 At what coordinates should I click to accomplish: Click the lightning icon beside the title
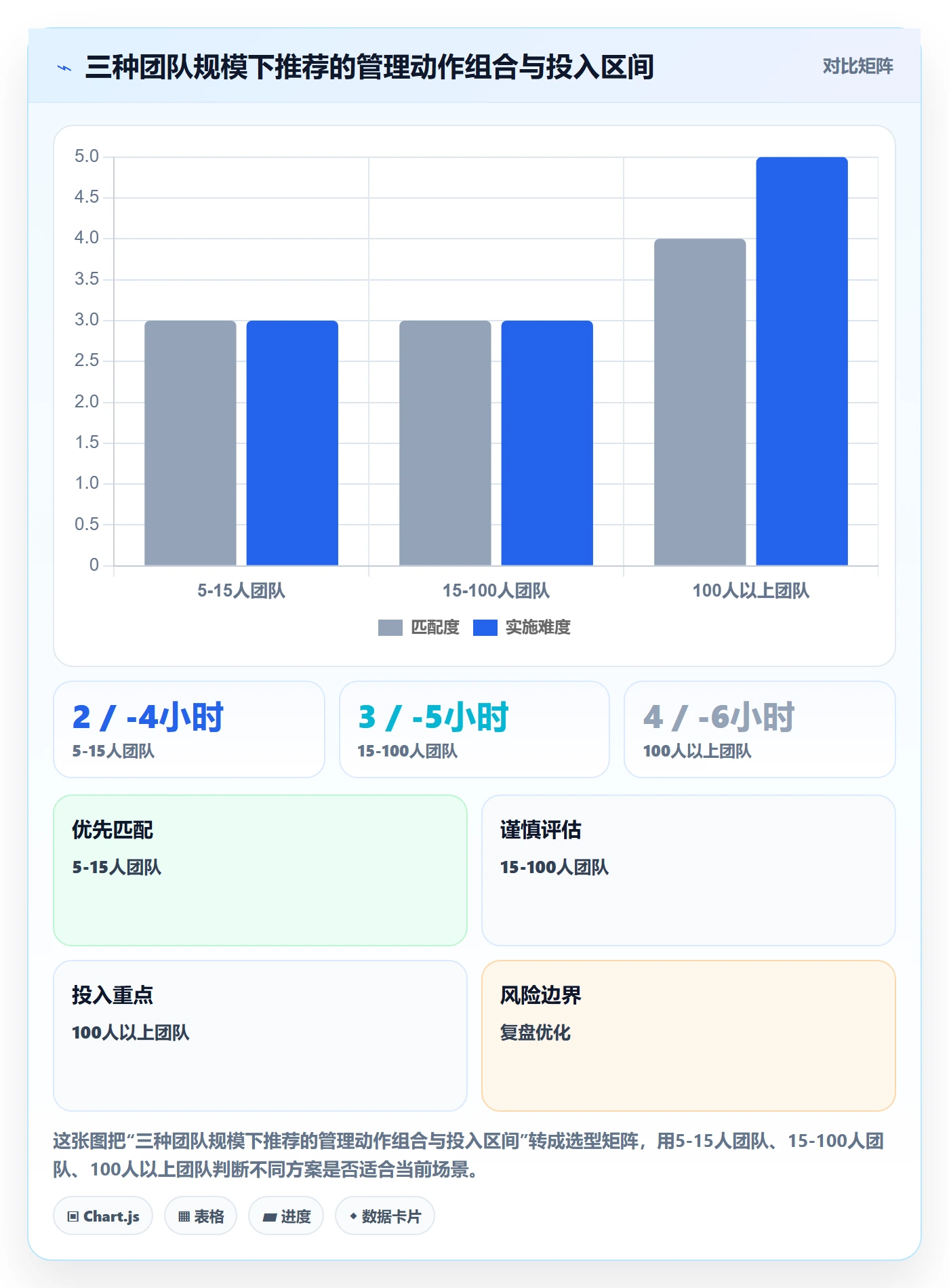pyautogui.click(x=64, y=68)
